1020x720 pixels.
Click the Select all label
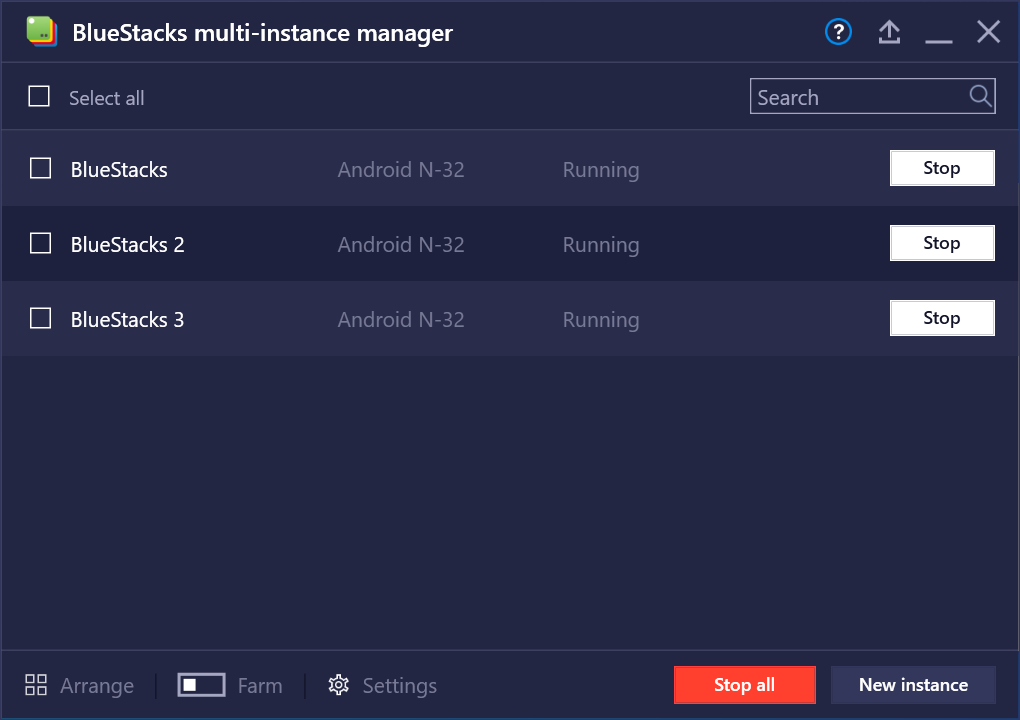[107, 98]
